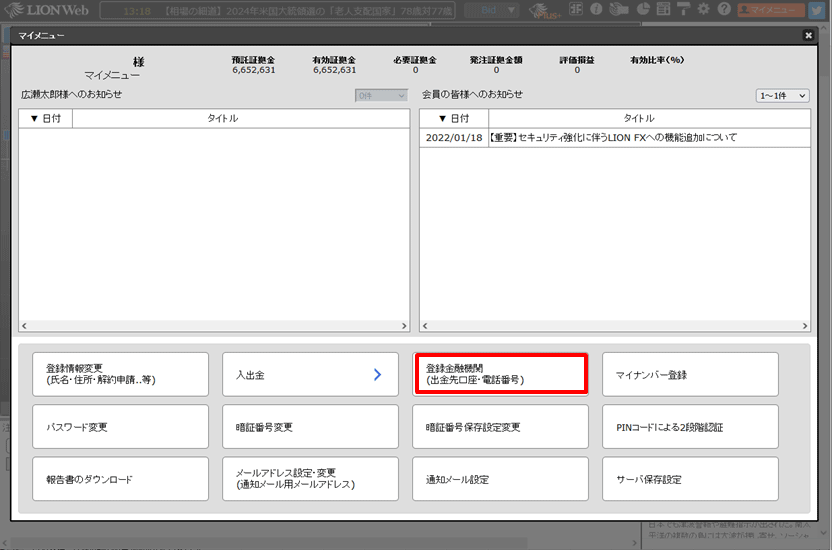The image size is (832, 550).
Task: Click the 必要証拠金 label
Action: [415, 60]
